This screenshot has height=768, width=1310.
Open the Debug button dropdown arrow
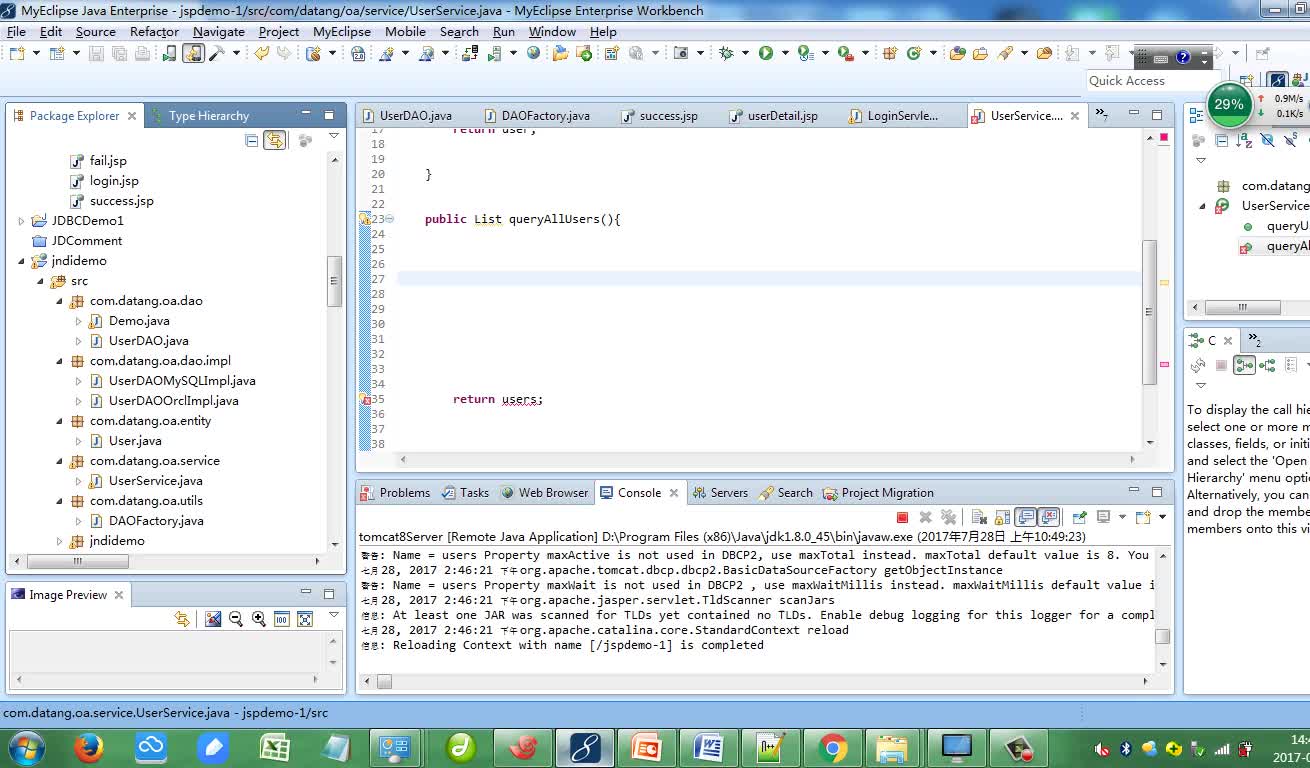(744, 53)
